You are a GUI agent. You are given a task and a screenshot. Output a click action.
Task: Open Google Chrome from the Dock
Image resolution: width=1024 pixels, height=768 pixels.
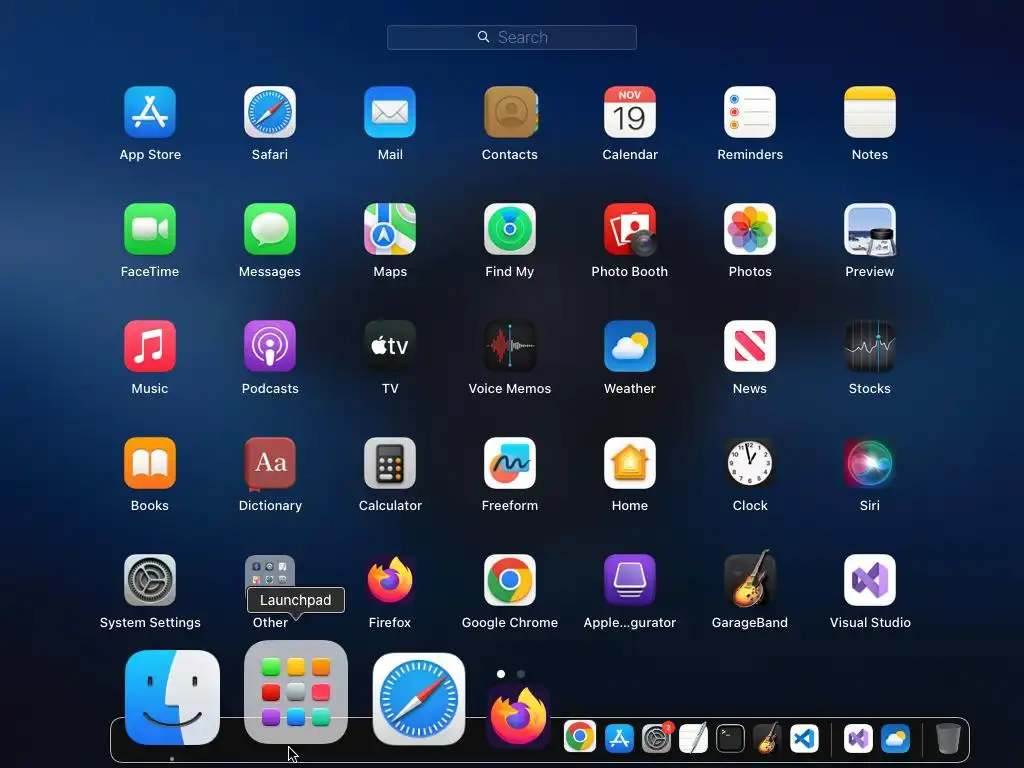coord(580,737)
